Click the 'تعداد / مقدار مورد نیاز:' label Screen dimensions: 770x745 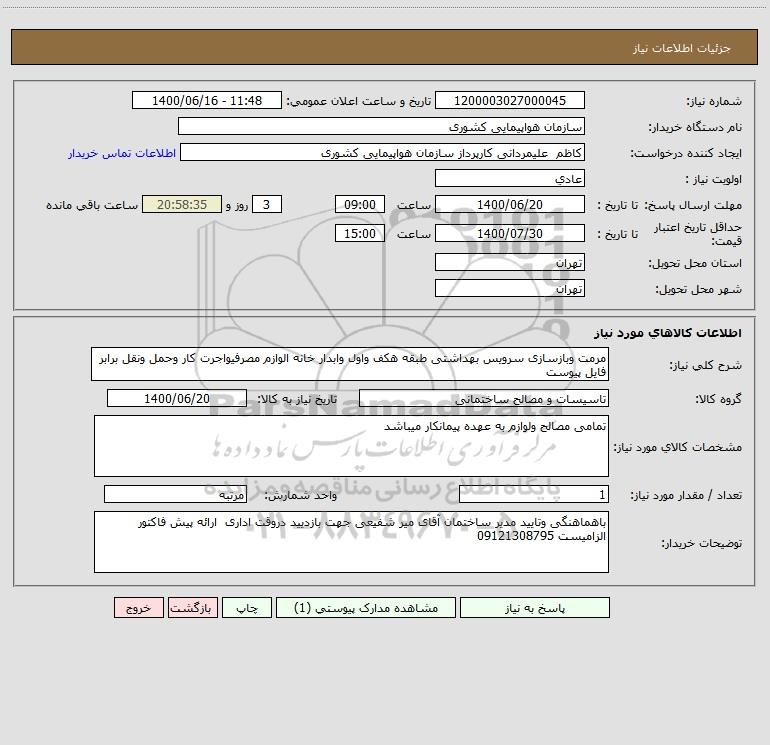[686, 496]
